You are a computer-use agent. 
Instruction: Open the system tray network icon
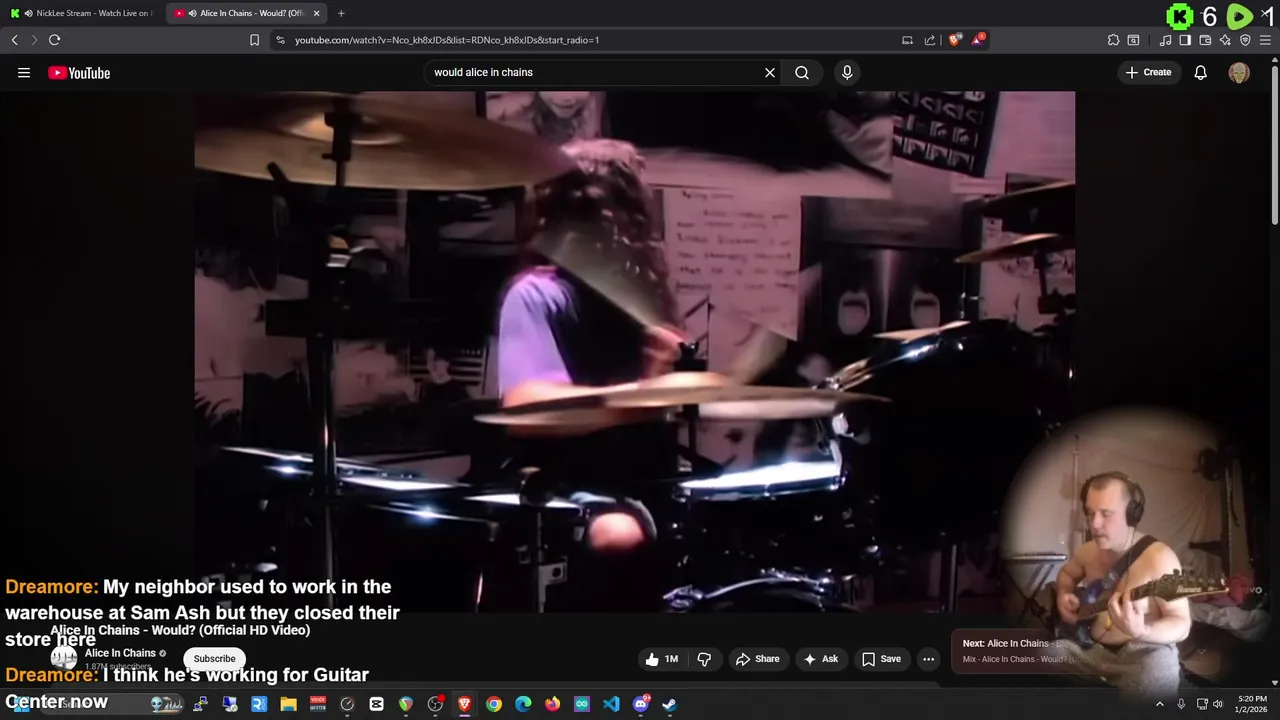[1202, 704]
